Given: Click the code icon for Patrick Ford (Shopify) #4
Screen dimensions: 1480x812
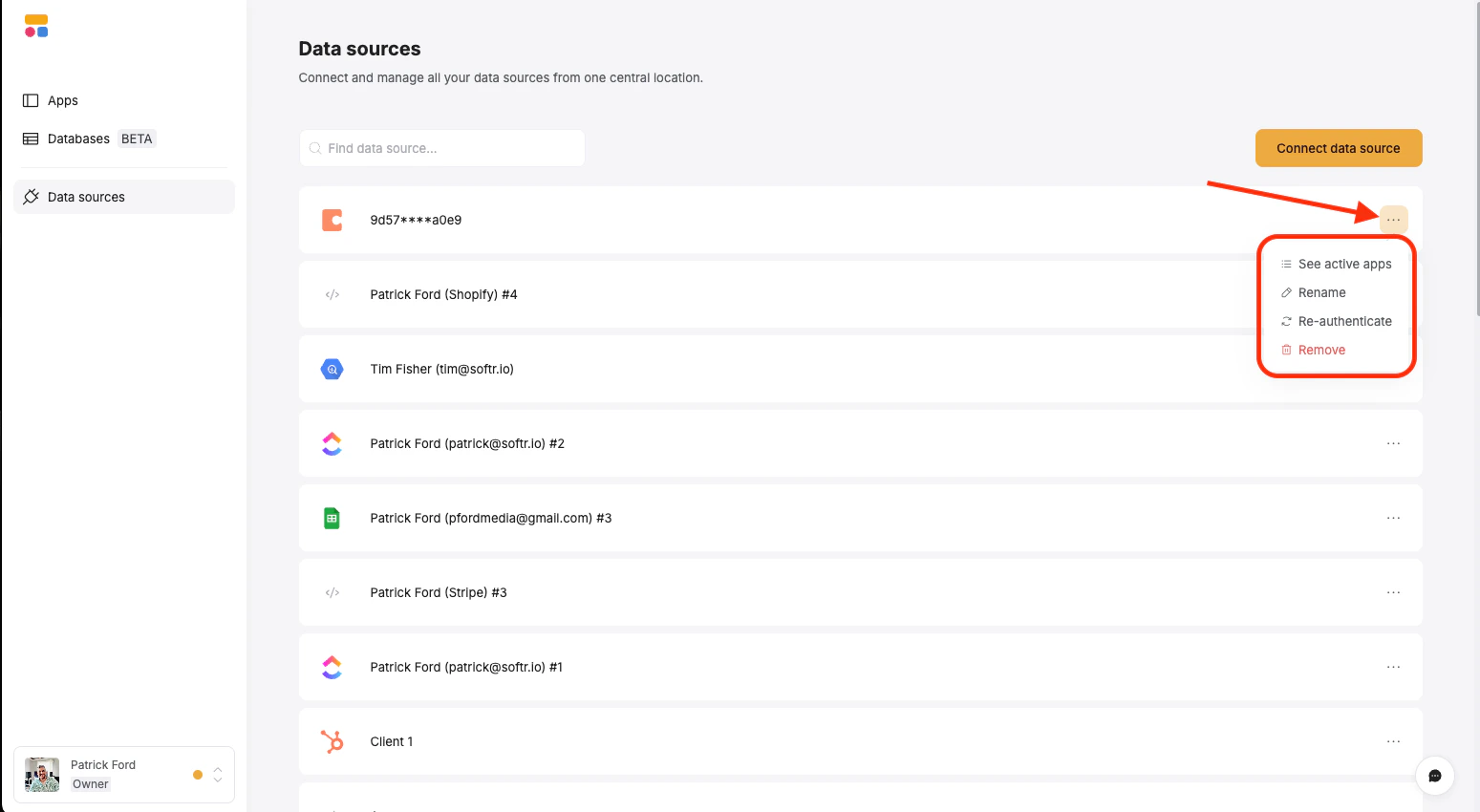Looking at the screenshot, I should (332, 294).
